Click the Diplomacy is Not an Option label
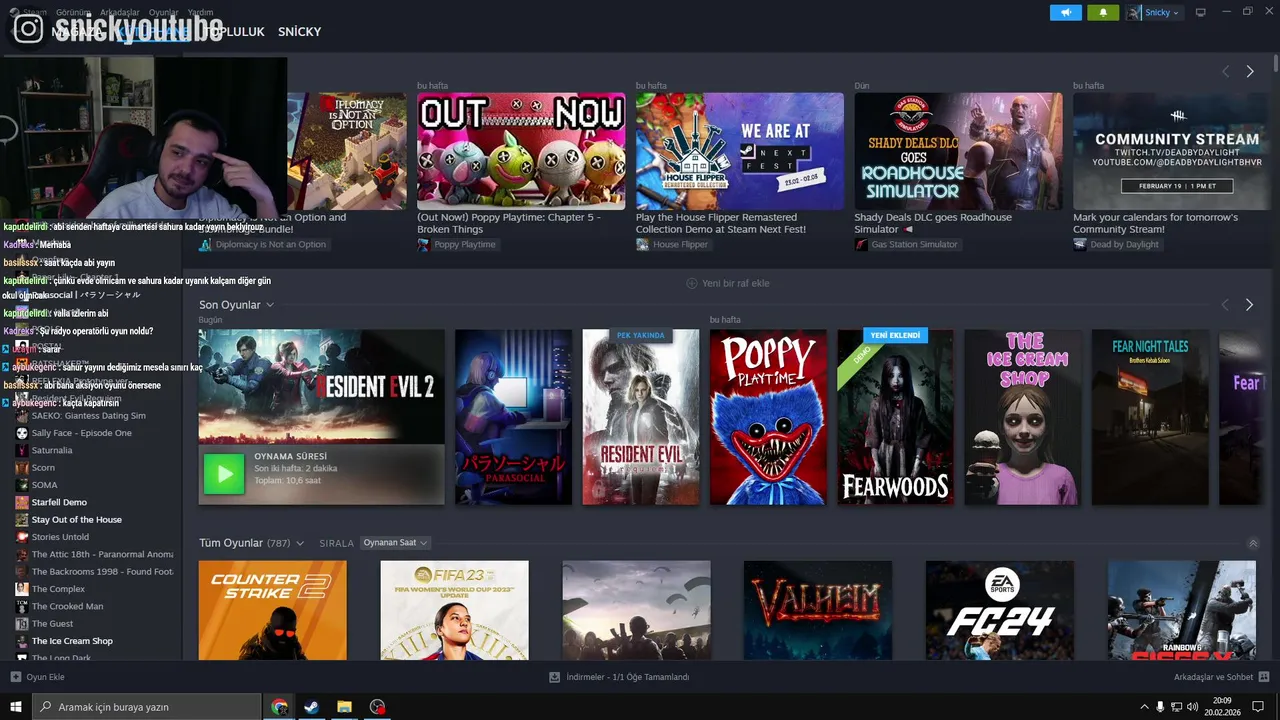This screenshot has width=1280, height=720. pos(263,244)
